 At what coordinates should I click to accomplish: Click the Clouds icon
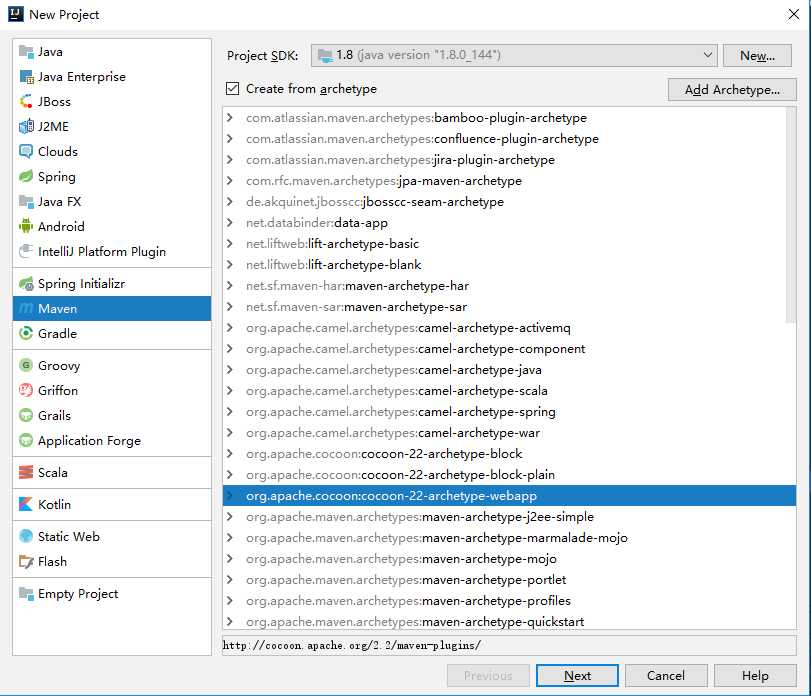click(x=26, y=151)
